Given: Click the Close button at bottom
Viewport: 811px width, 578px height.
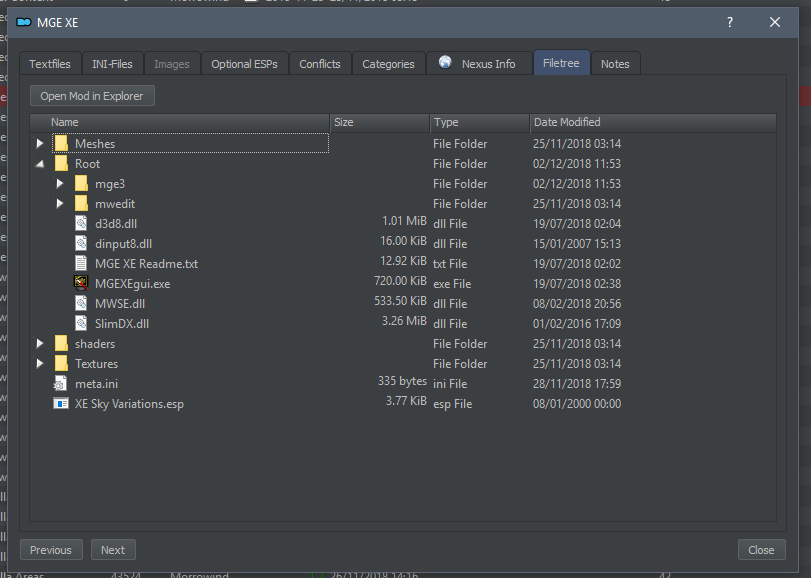Looking at the screenshot, I should click(x=761, y=550).
